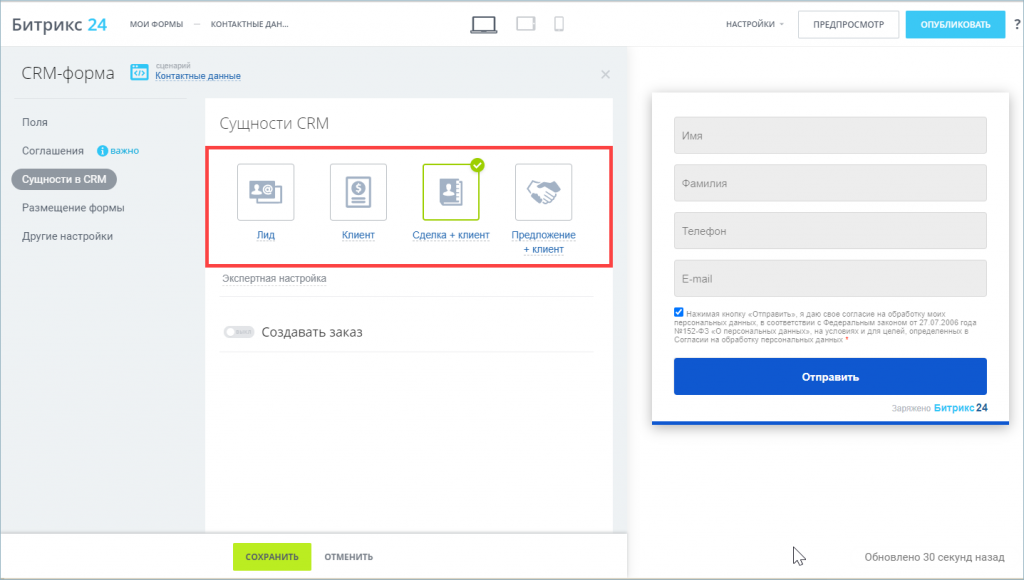Click the Клиент label link
Screen dimensions: 1024x580
pos(359,235)
